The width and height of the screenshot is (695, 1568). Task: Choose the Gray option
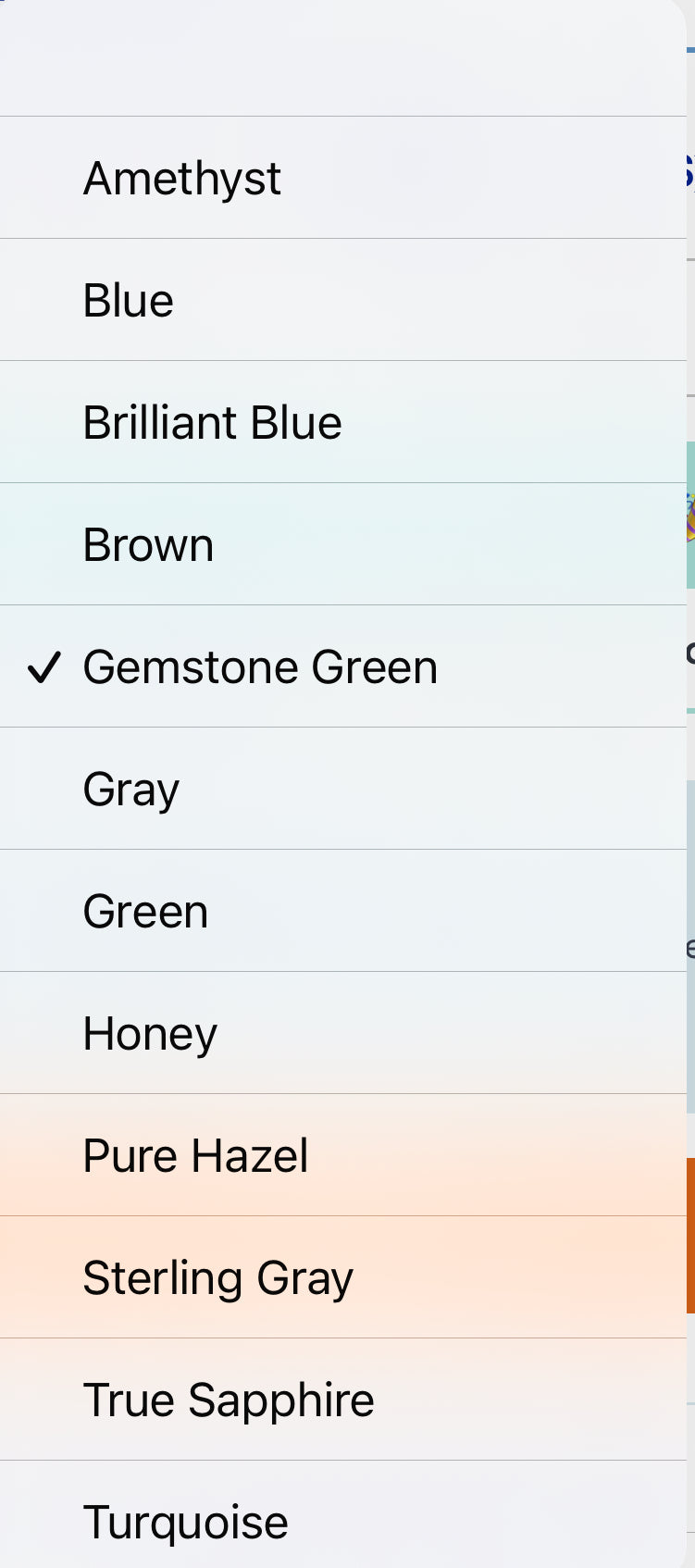click(130, 789)
